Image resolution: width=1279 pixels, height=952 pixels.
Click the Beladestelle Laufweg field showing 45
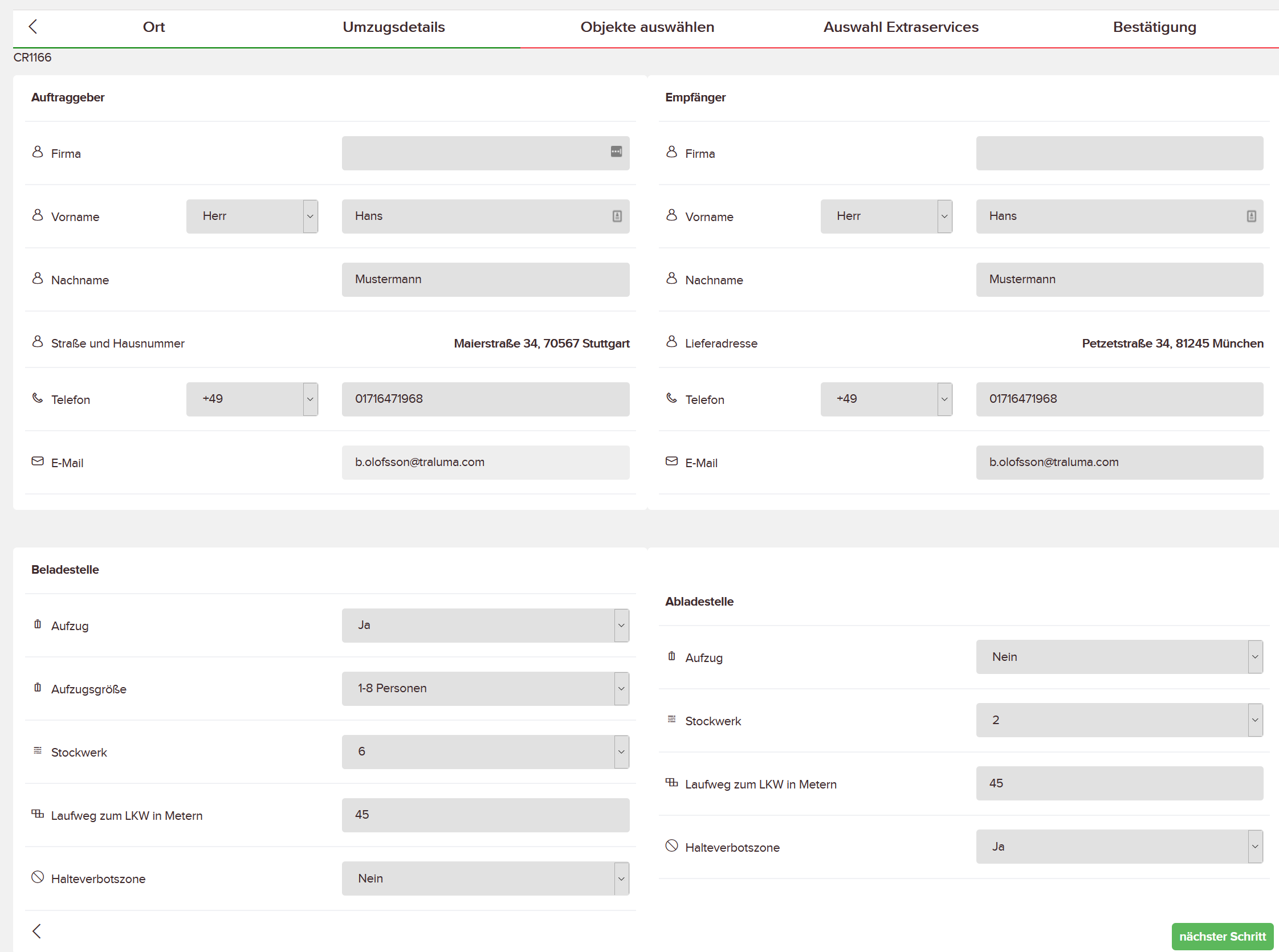[x=485, y=815]
